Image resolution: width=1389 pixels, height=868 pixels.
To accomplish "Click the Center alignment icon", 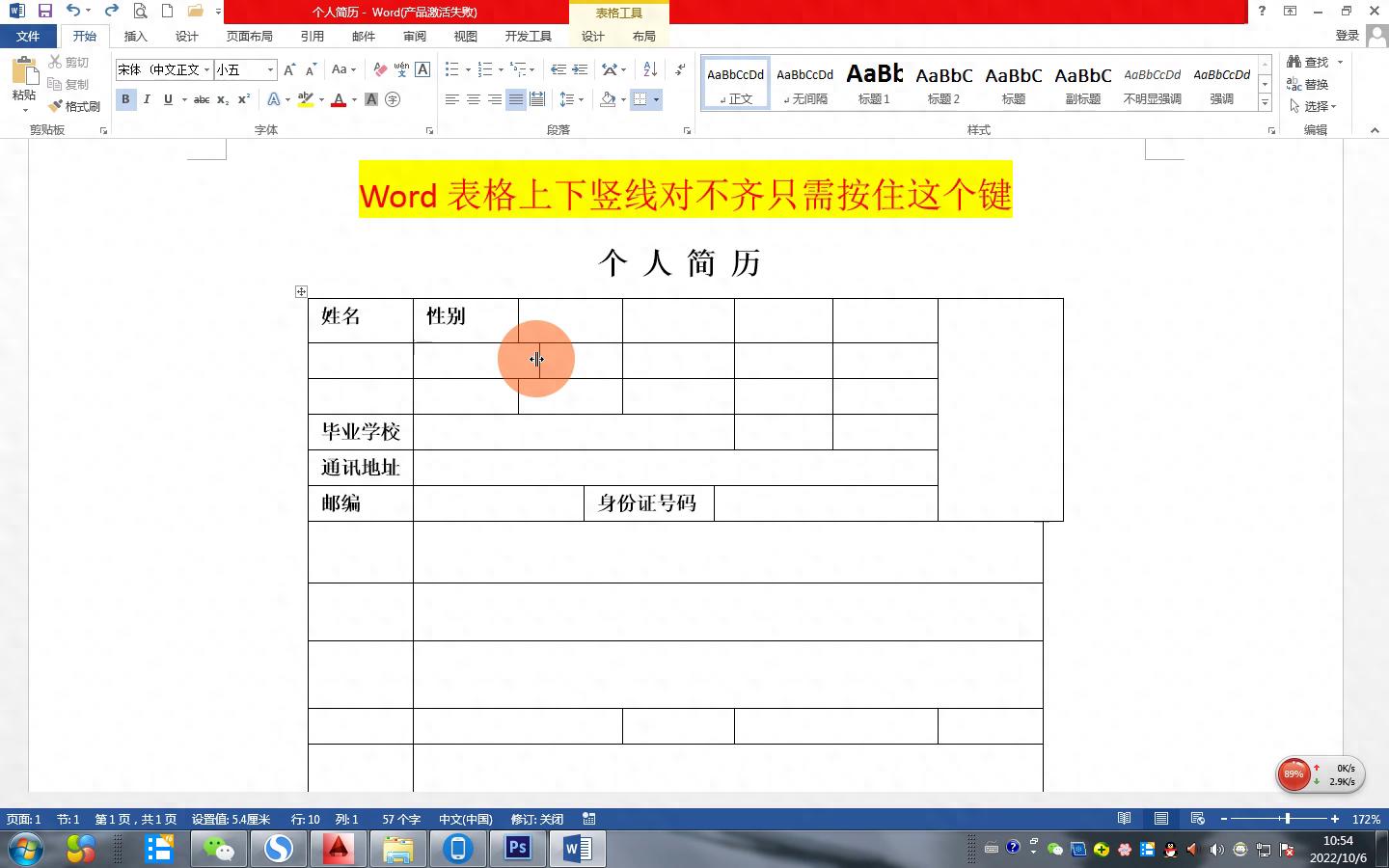I will [x=474, y=99].
